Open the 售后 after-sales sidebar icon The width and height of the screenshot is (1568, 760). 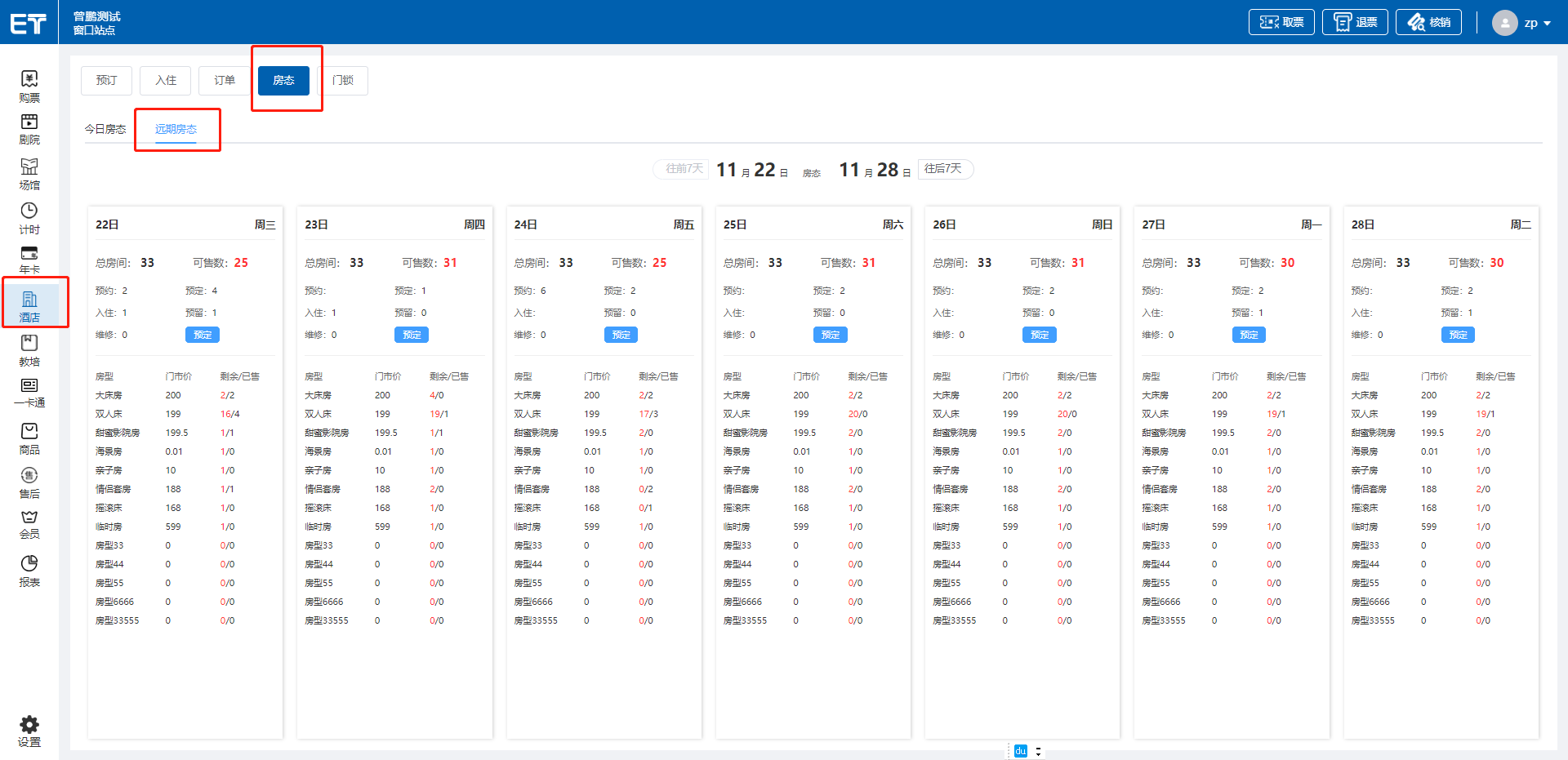coord(29,482)
